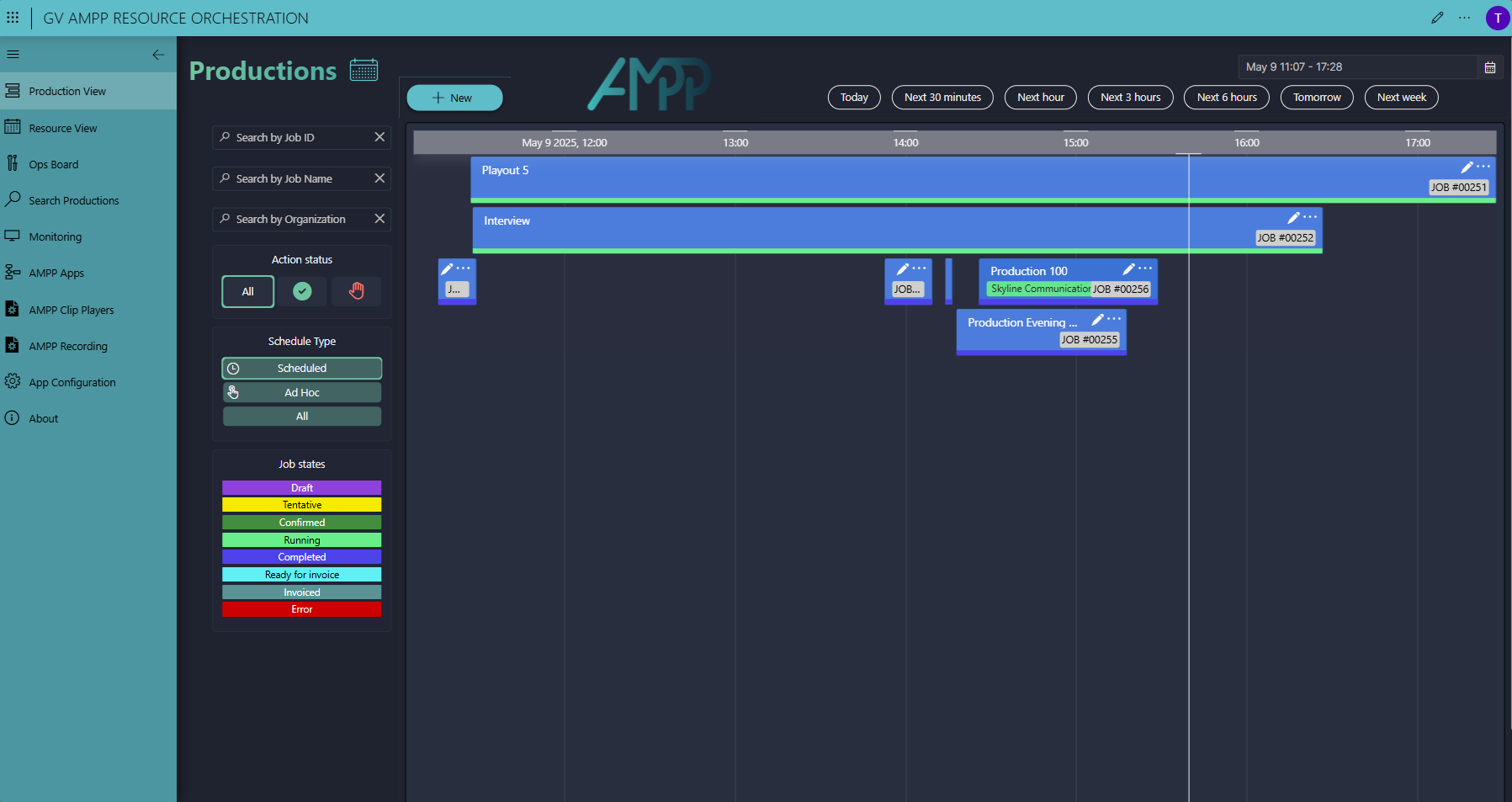Image resolution: width=1512 pixels, height=802 pixels.
Task: Click the JOB #00256 badge
Action: pos(1121,289)
